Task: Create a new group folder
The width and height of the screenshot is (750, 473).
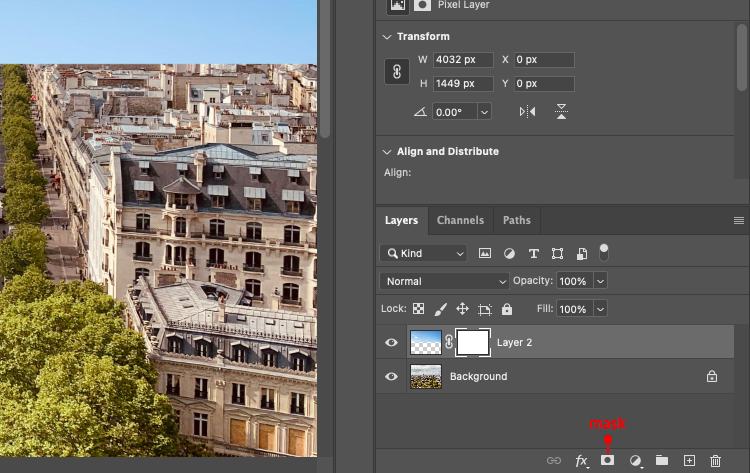Action: tap(662, 460)
